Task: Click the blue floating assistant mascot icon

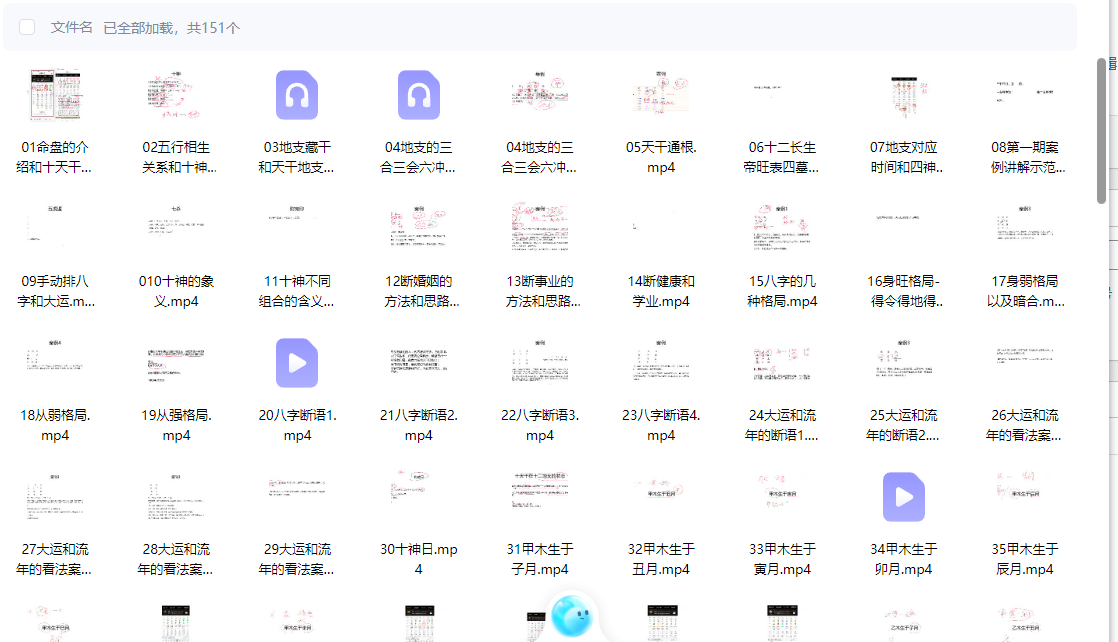Action: coord(572,616)
